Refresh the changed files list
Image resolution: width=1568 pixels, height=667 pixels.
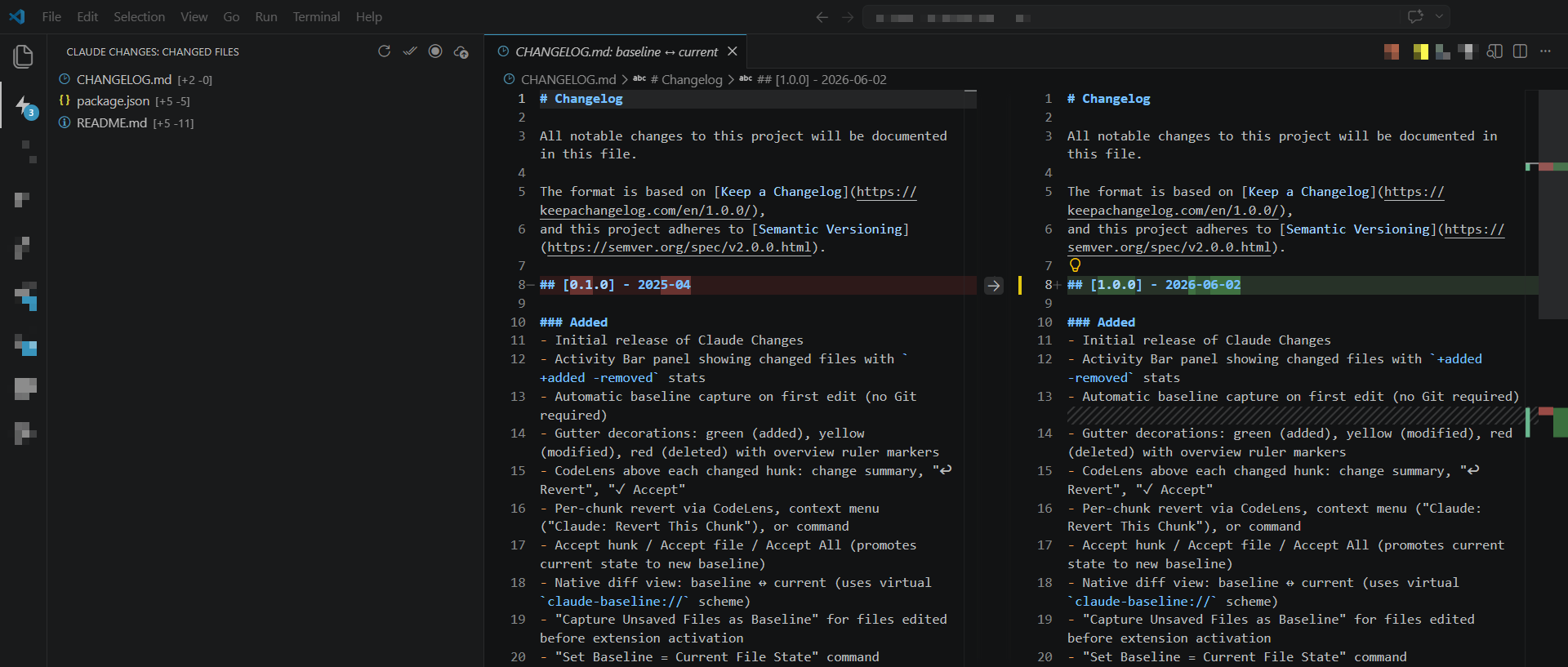pos(384,51)
